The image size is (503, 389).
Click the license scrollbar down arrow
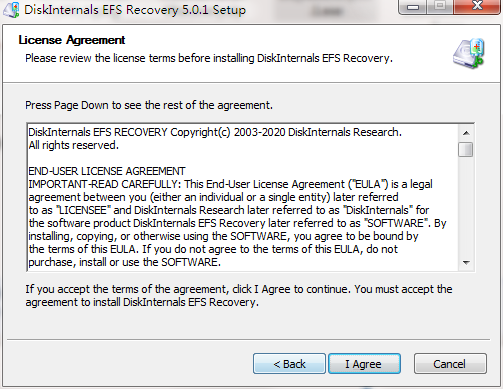[x=466, y=263]
